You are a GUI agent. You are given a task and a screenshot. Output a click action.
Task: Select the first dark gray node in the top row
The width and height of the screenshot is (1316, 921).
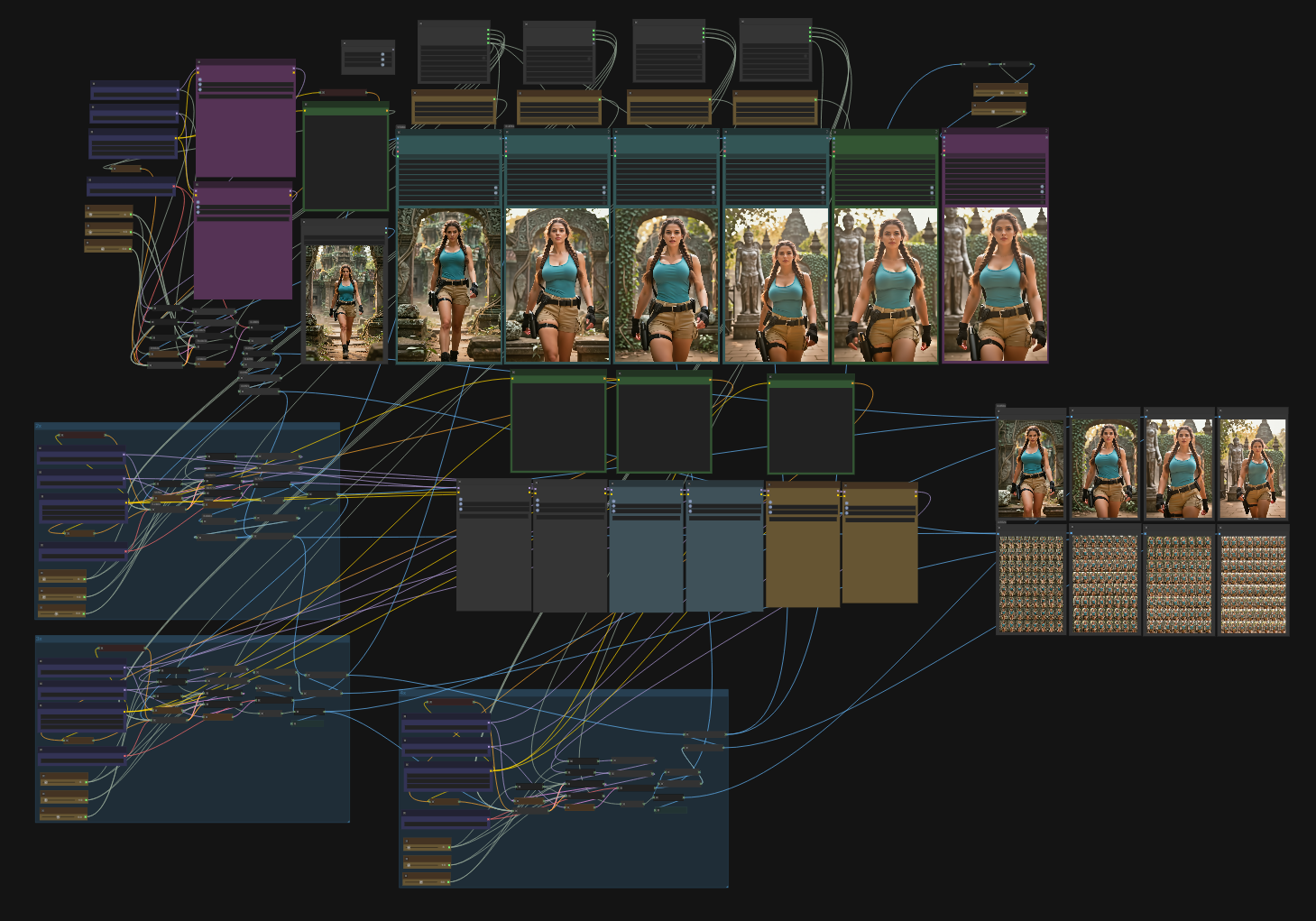click(x=454, y=51)
